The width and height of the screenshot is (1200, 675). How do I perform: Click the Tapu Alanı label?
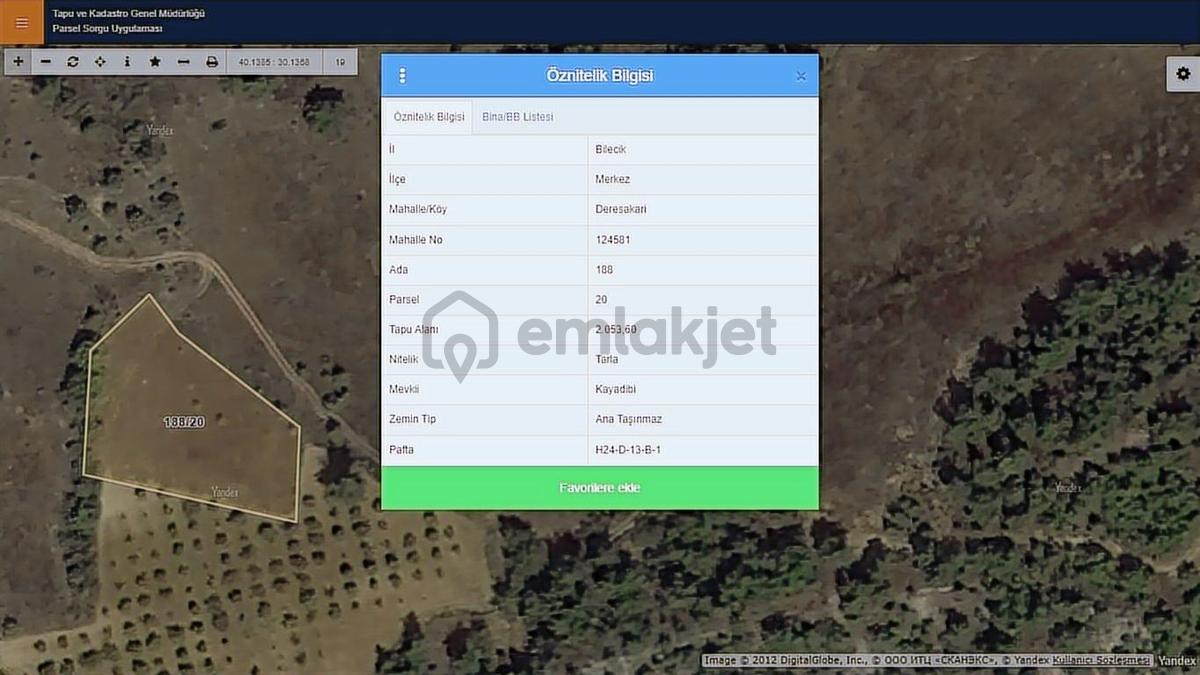coord(413,330)
